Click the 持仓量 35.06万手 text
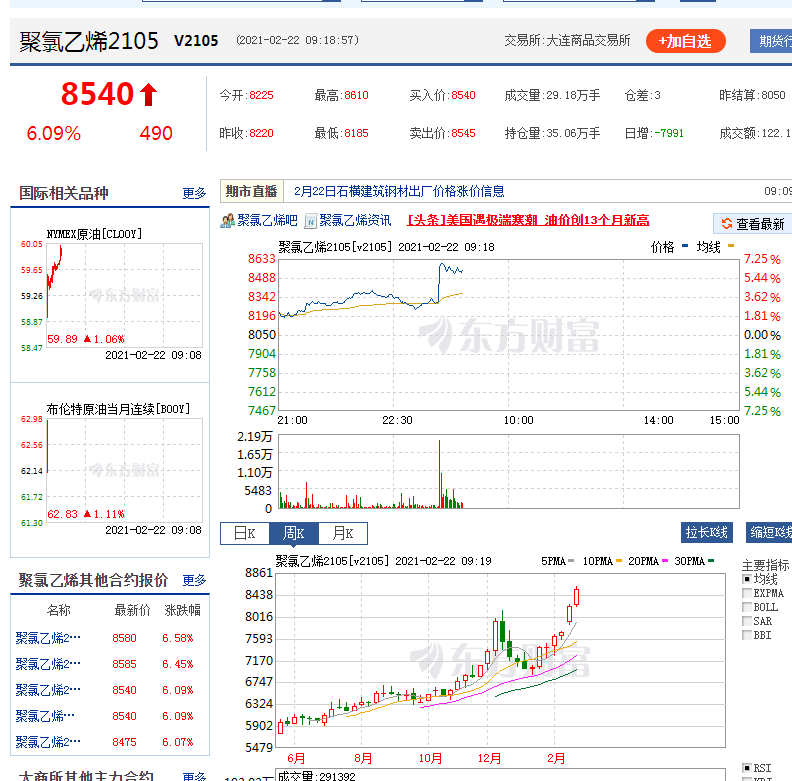 (x=552, y=133)
